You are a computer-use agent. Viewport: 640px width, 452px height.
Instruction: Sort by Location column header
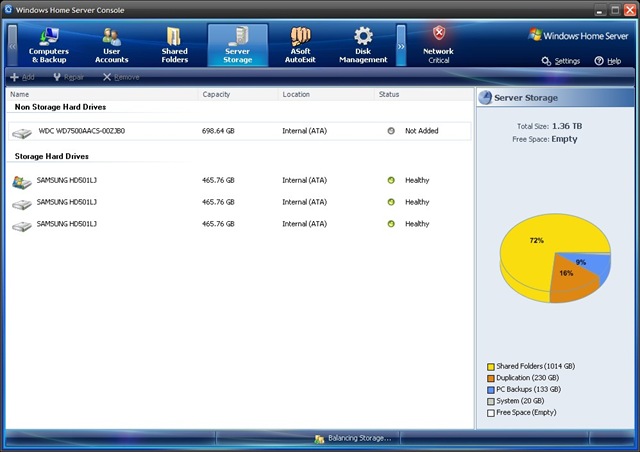pos(326,94)
